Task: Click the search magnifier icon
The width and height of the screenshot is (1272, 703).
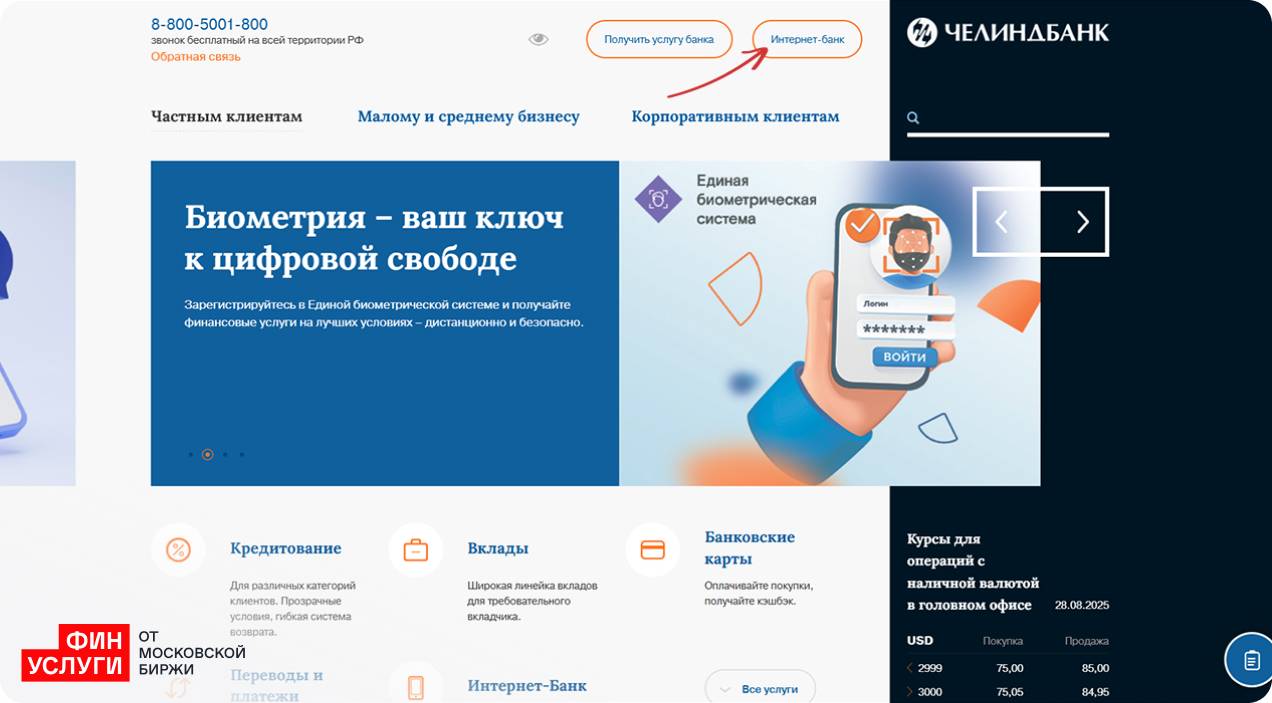Action: click(x=913, y=118)
